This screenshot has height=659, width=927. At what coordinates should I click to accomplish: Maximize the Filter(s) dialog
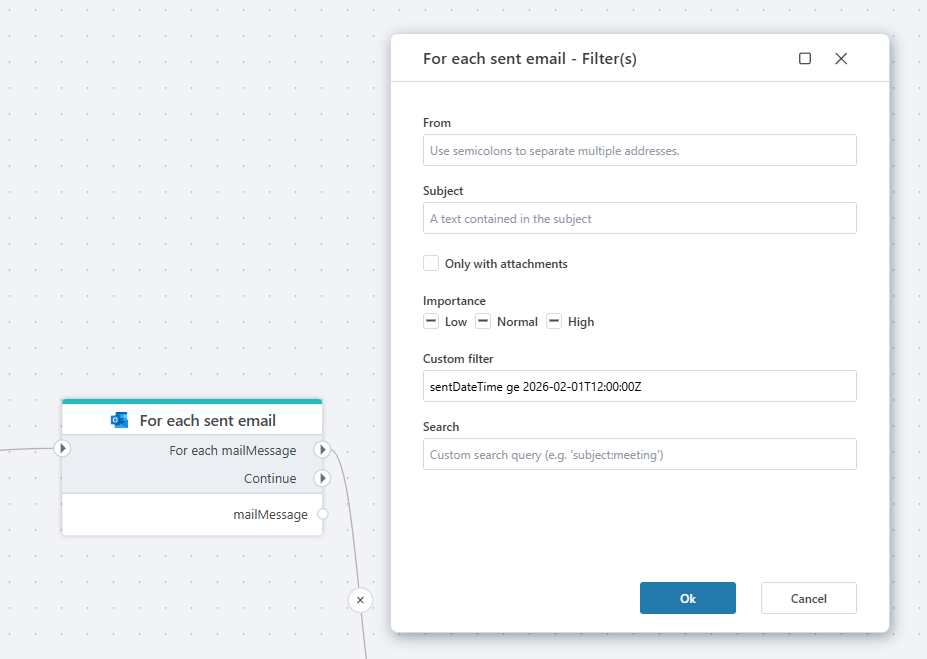[x=805, y=59]
